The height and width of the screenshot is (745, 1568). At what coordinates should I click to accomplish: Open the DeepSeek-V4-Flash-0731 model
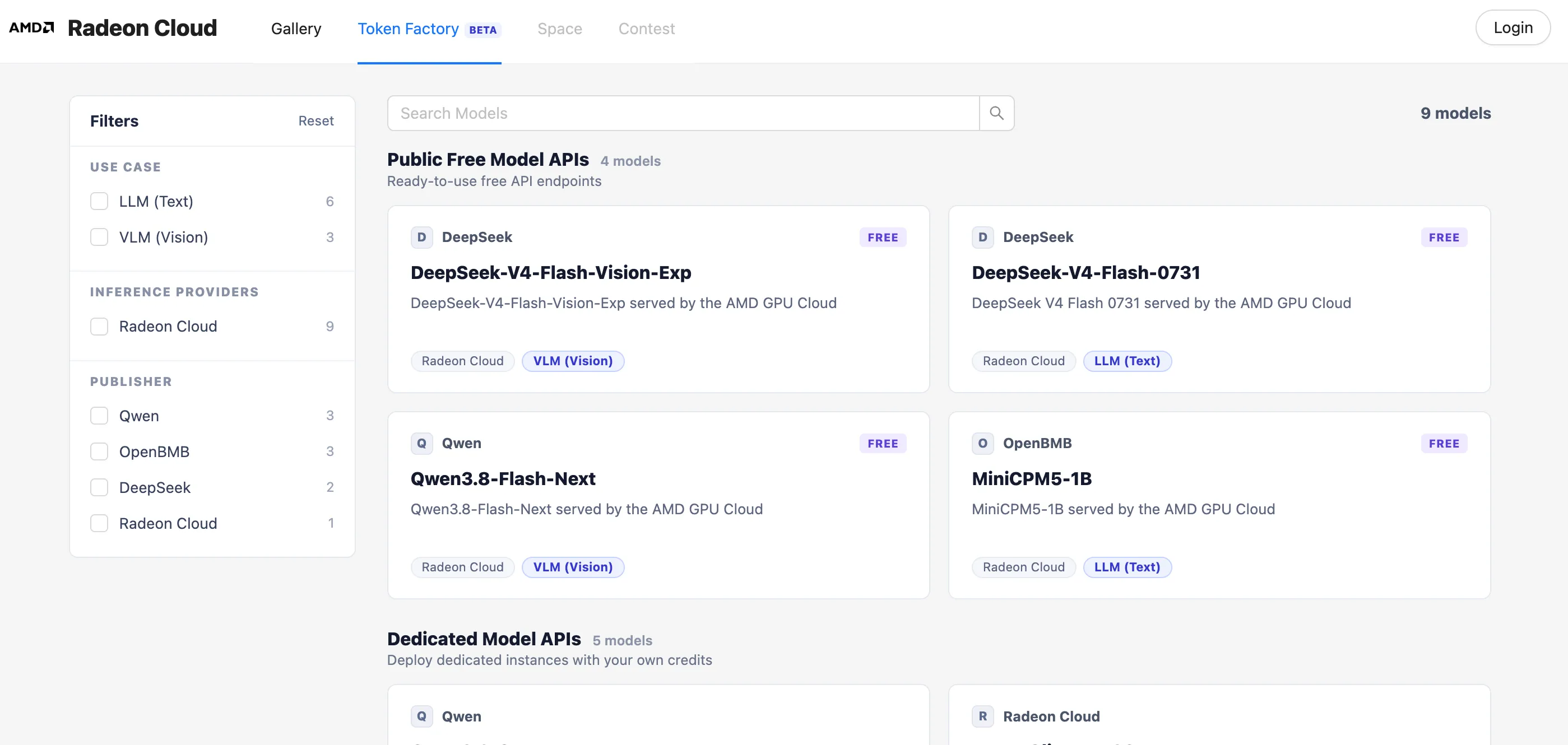1086,273
